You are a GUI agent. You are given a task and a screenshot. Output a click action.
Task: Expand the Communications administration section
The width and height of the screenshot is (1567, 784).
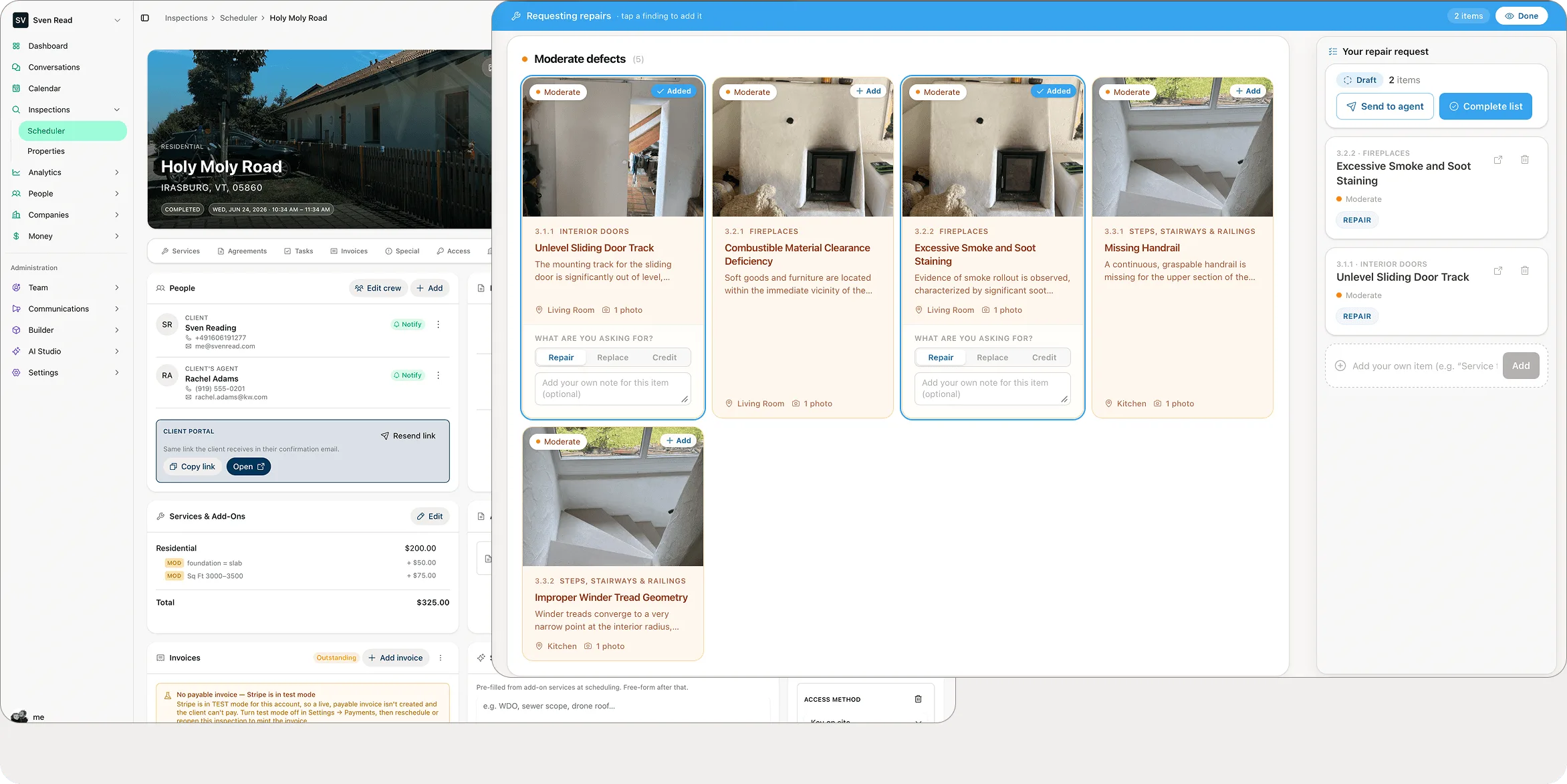pyautogui.click(x=117, y=309)
